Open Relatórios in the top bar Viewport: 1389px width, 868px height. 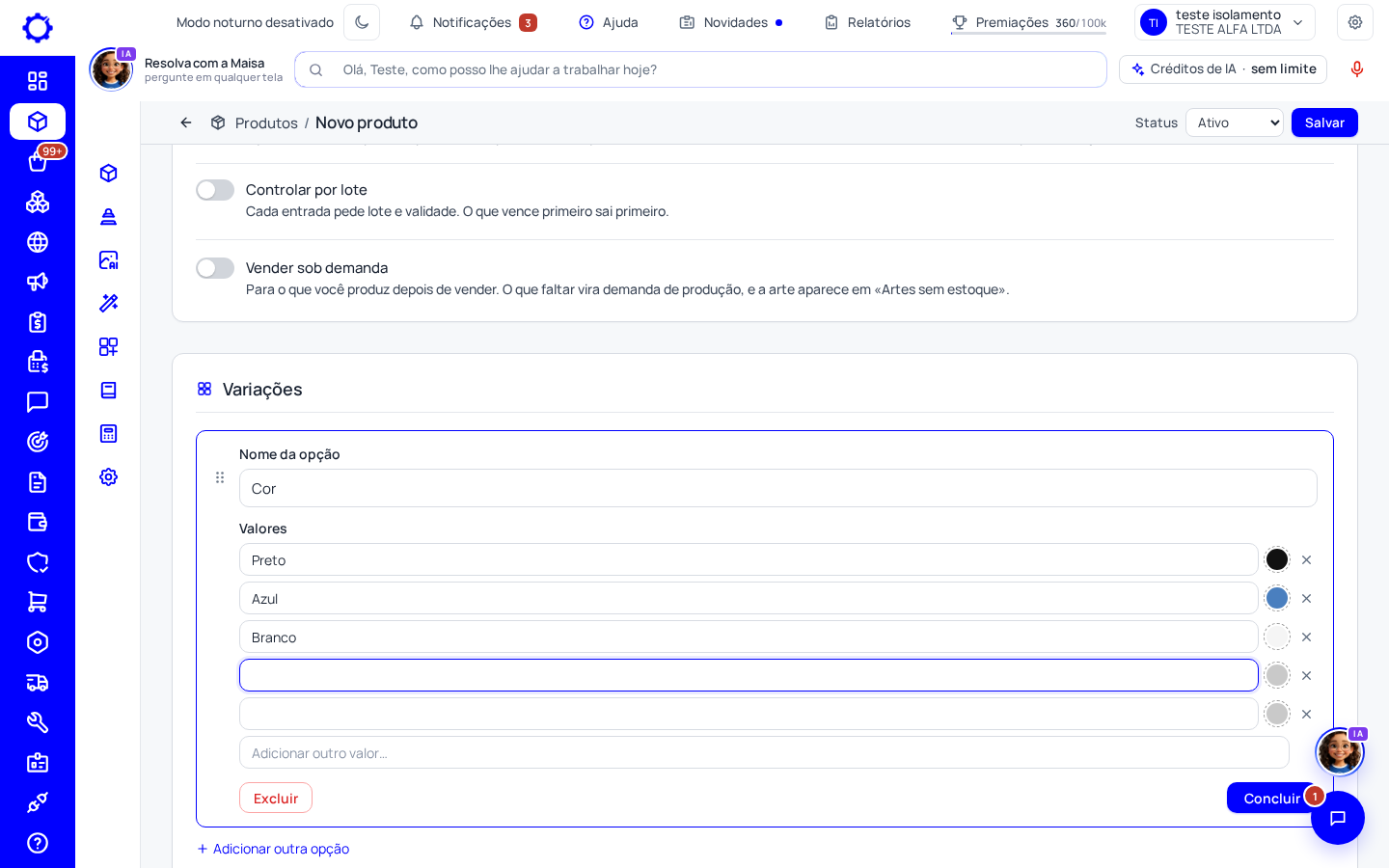click(x=867, y=22)
